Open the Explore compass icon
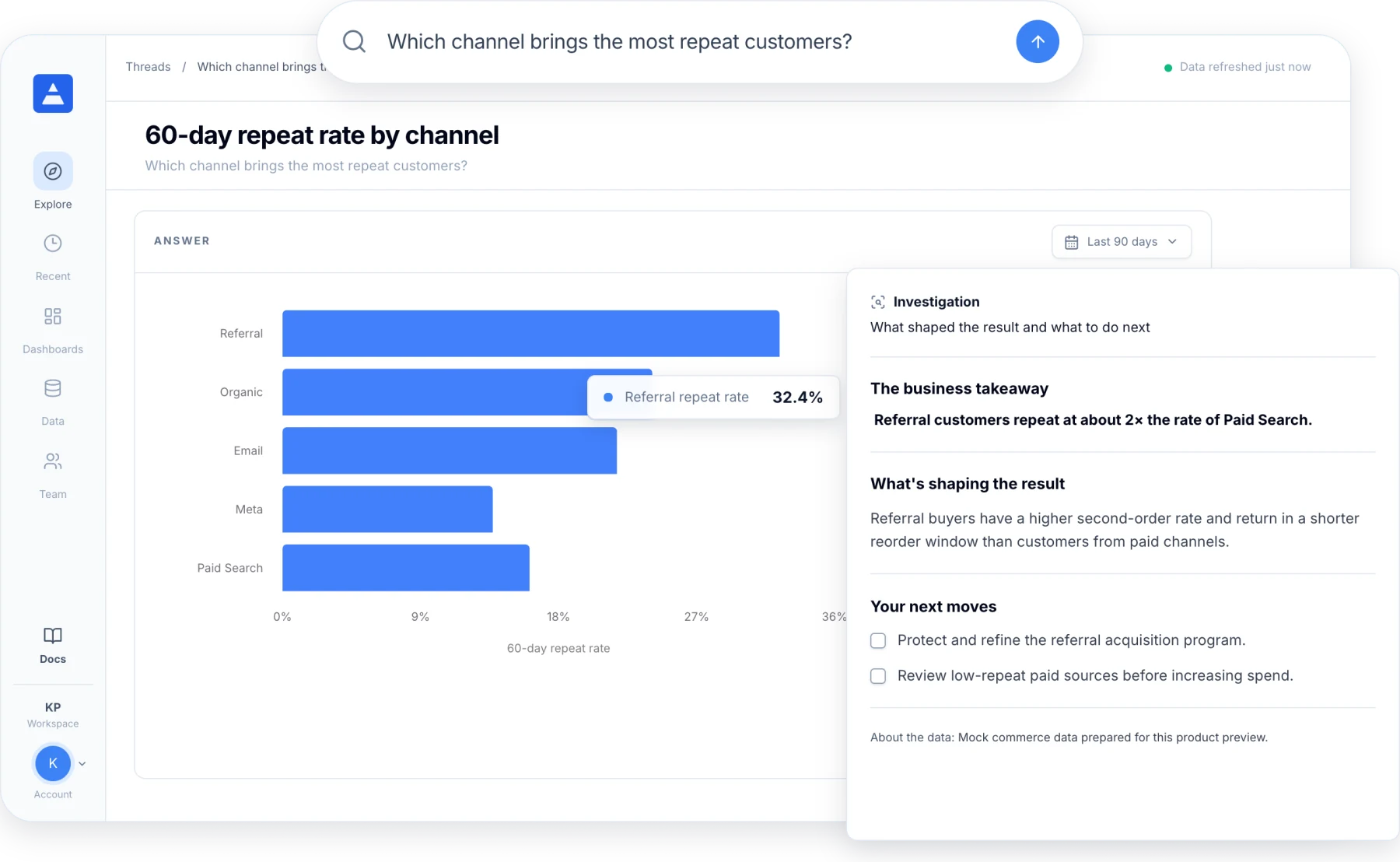The height and width of the screenshot is (862, 1400). [x=53, y=171]
